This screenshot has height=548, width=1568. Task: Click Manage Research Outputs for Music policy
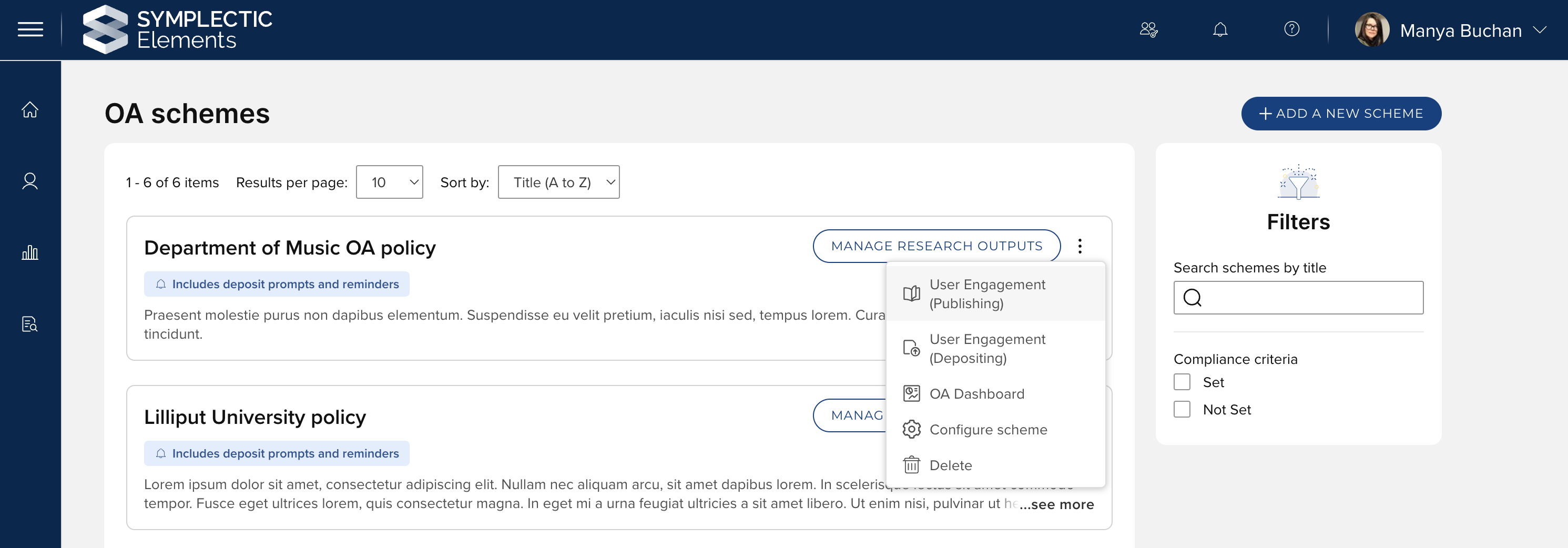tap(936, 246)
